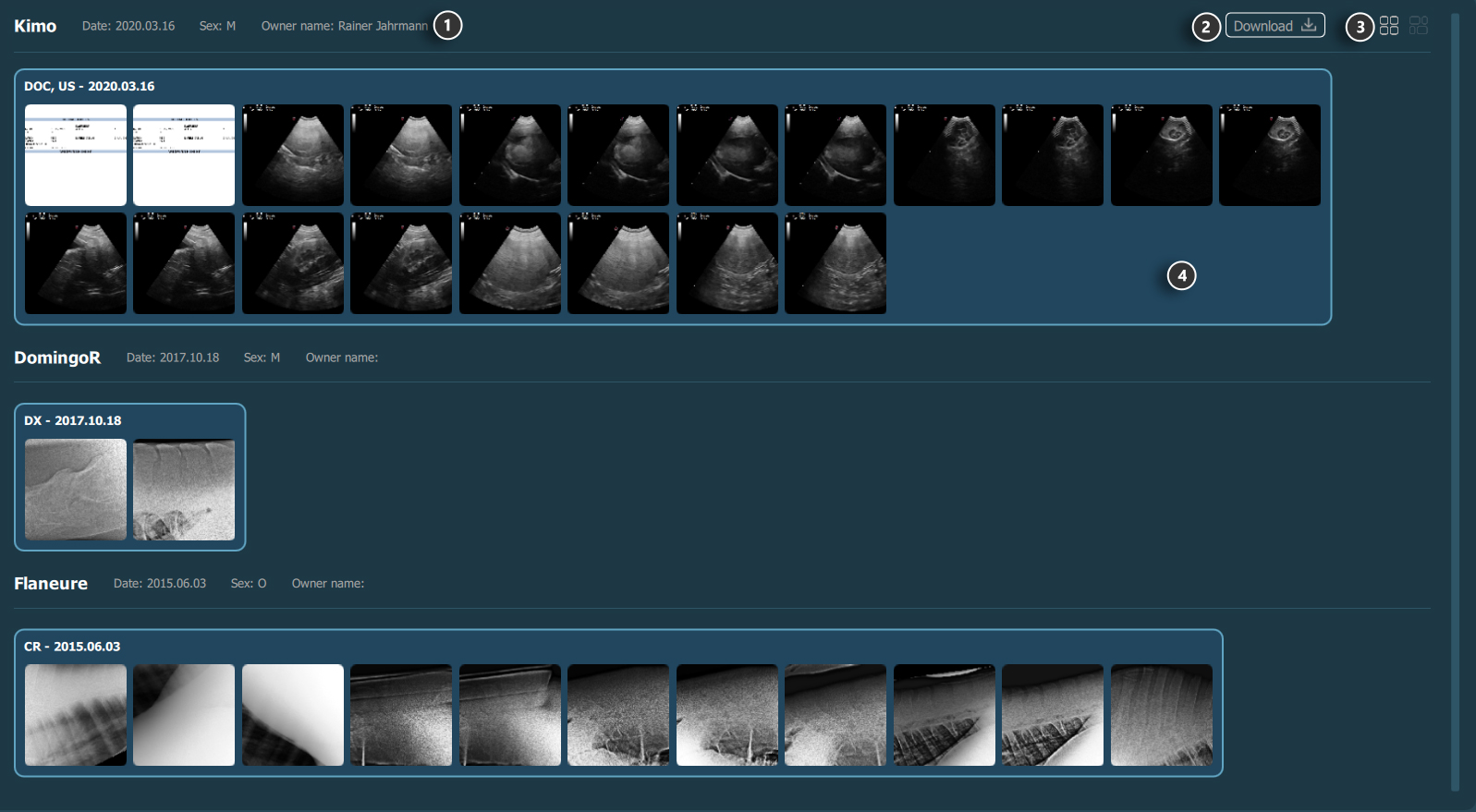
Task: Click annotation marker number 3
Action: point(1360,28)
